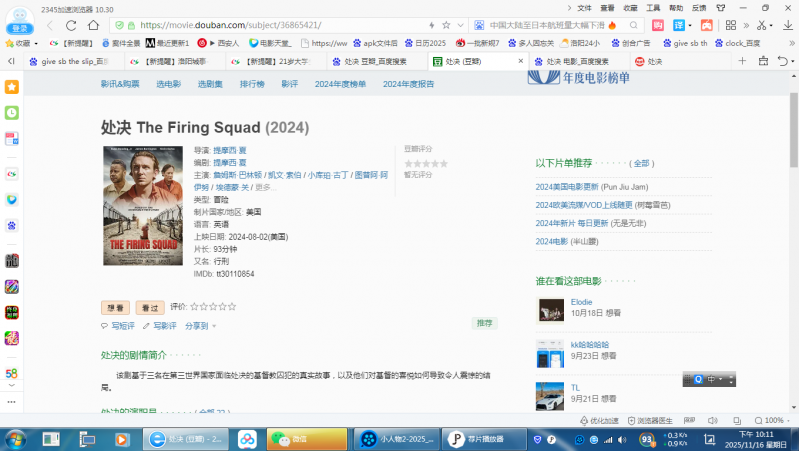Click TL user avatar thumbnail

[x=550, y=396]
